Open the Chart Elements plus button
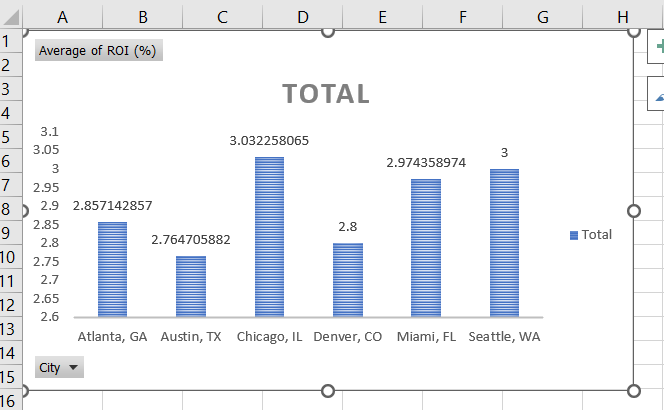This screenshot has width=664, height=410. pos(656,45)
